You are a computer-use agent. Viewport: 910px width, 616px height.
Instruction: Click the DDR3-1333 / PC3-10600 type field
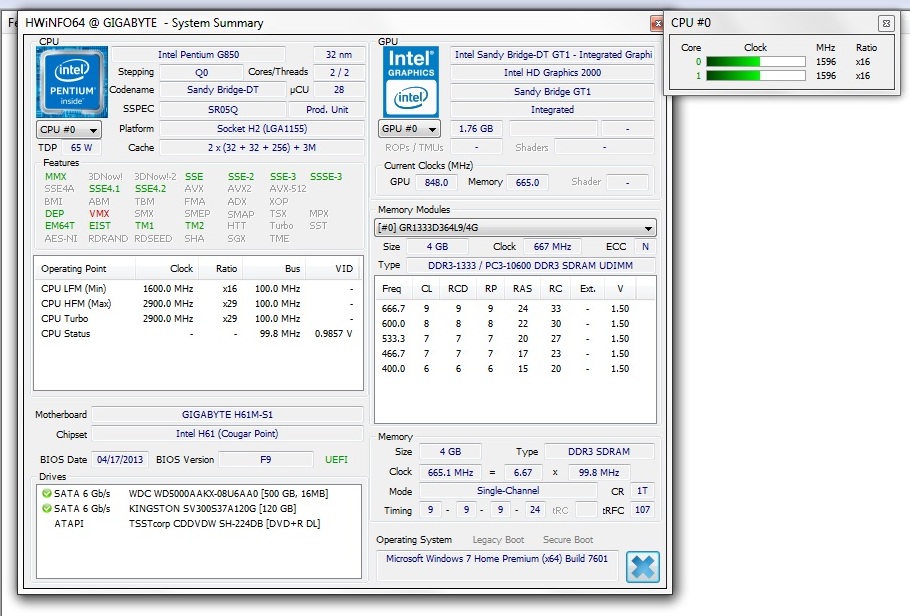click(530, 265)
